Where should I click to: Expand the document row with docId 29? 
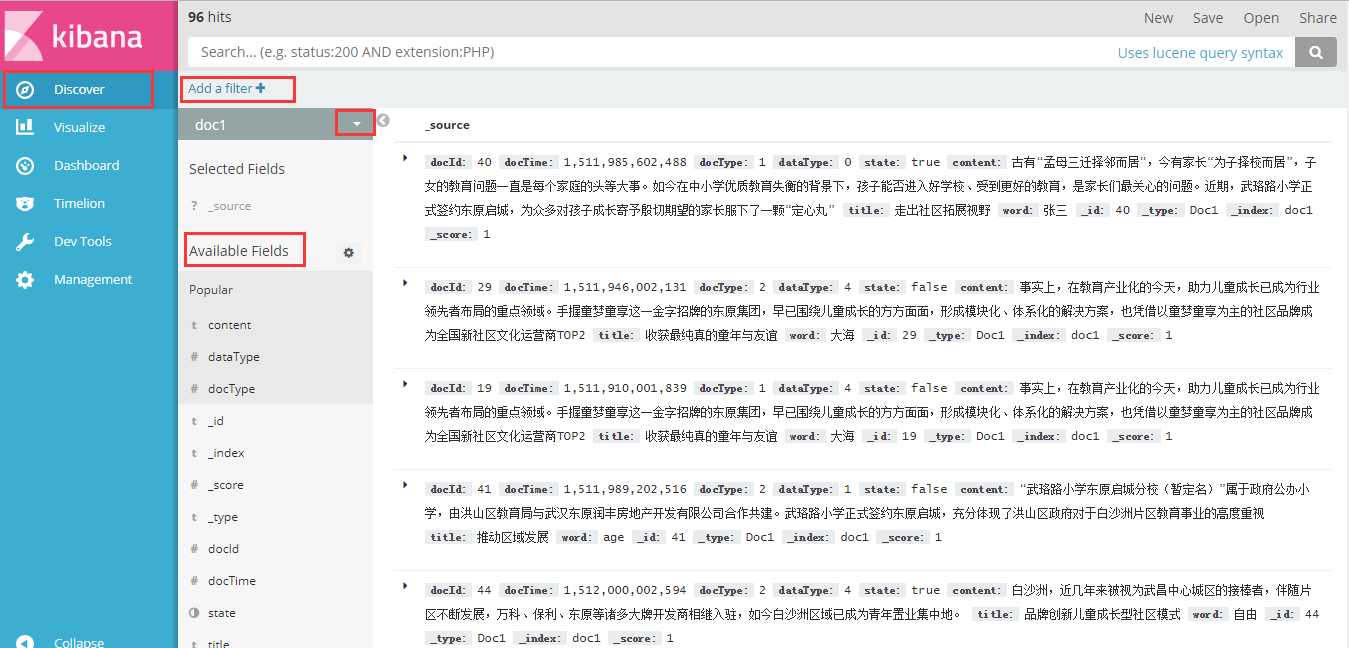405,283
